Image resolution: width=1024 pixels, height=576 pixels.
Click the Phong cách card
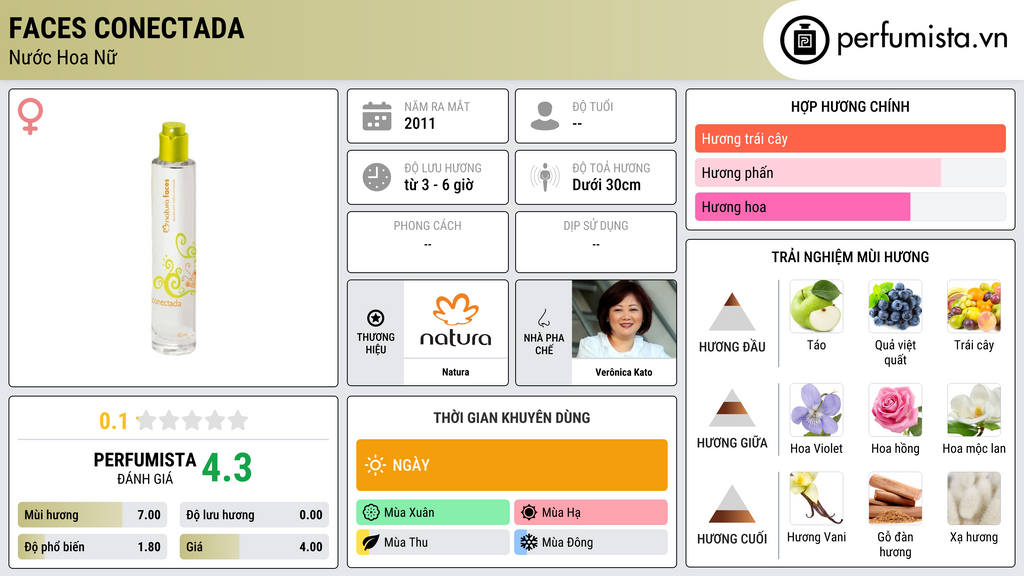428,242
